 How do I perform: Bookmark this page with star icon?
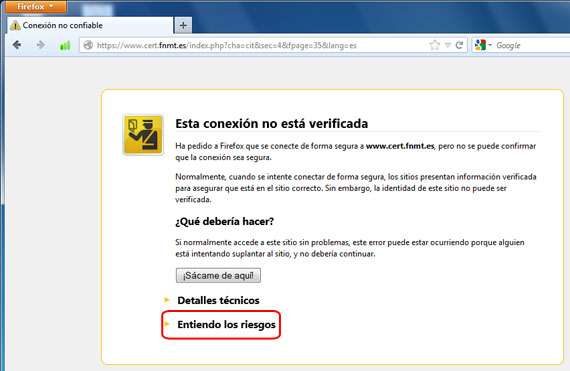[434, 45]
